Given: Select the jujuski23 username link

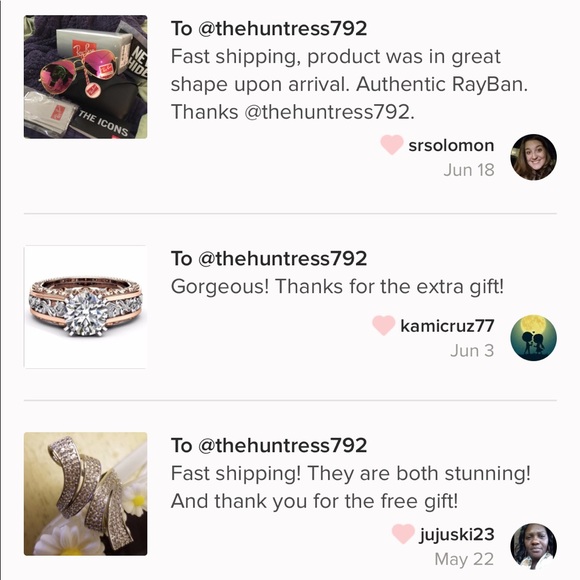Looking at the screenshot, I should [x=457, y=535].
